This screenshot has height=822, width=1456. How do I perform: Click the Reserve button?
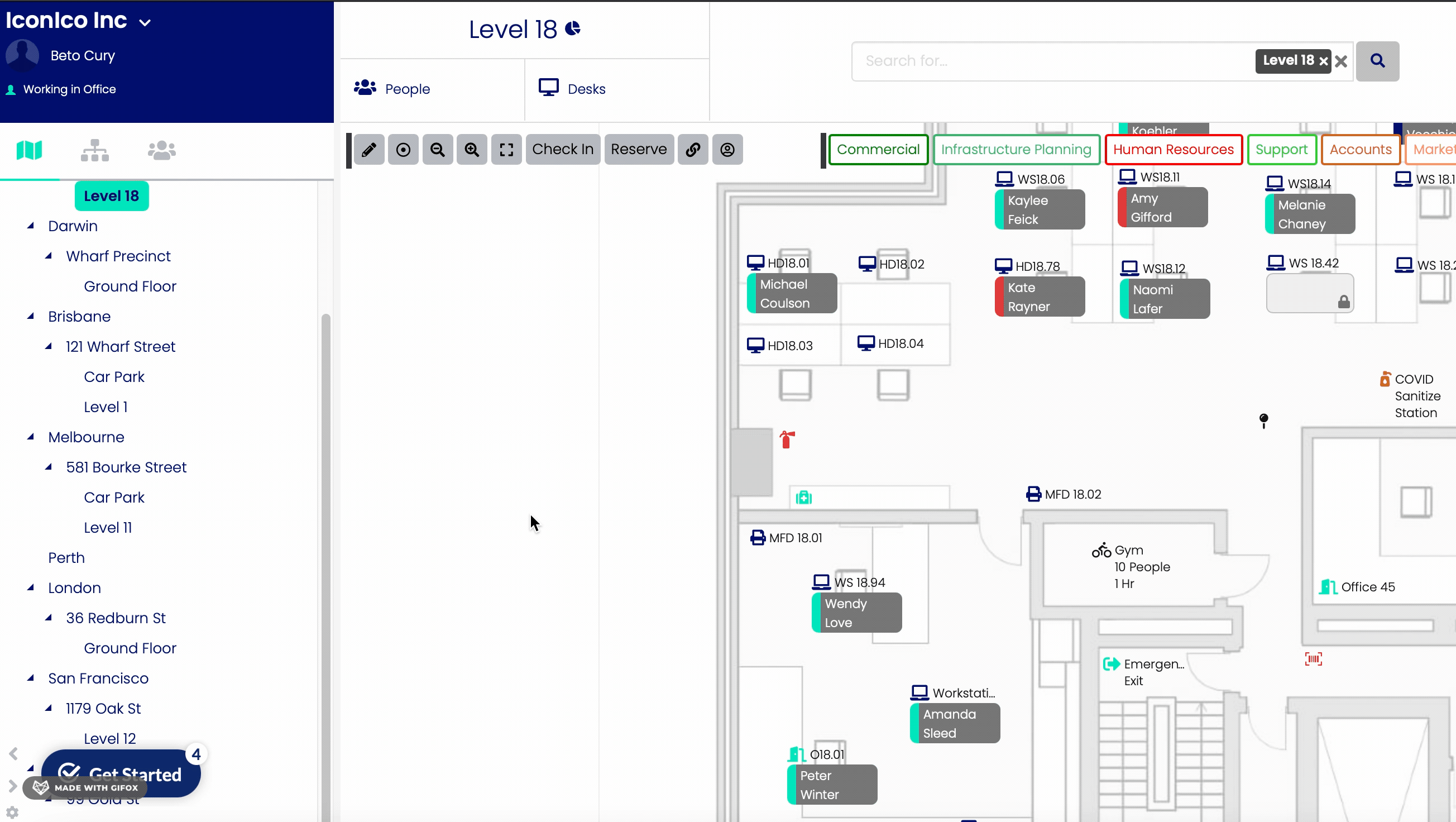(639, 149)
